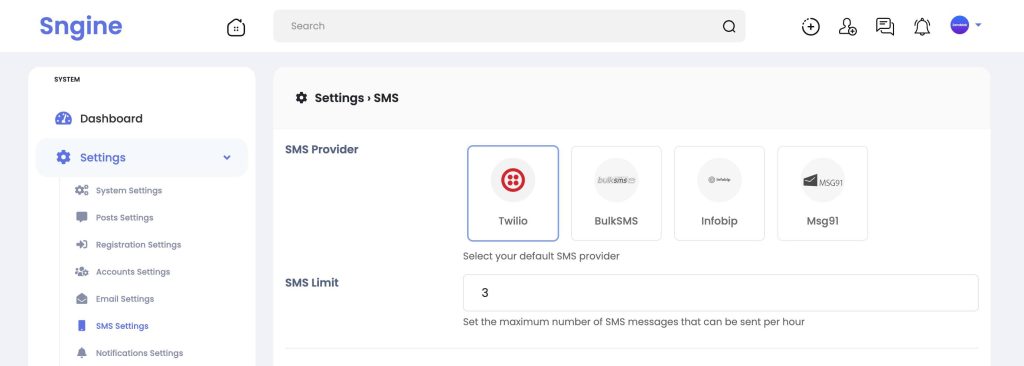
Task: Open the Sngine logo home link
Action: coord(80,26)
